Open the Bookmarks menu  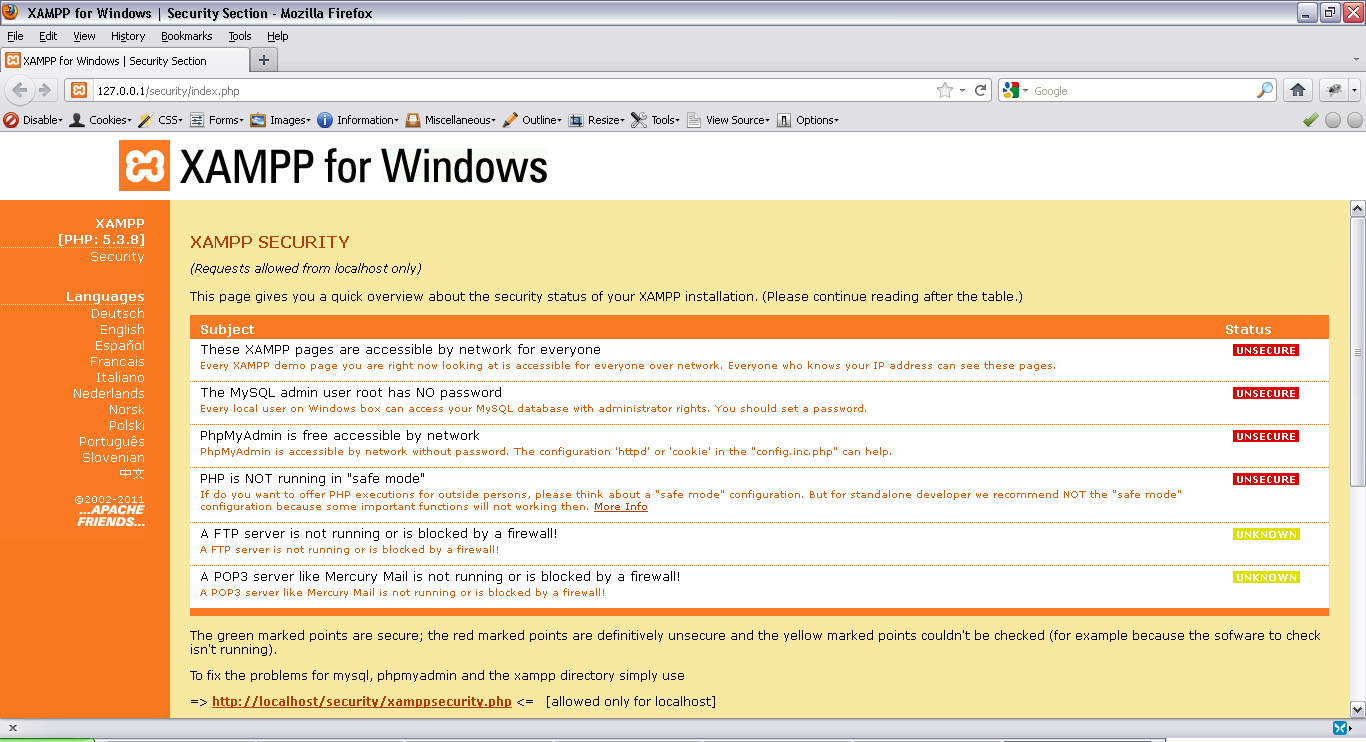point(186,36)
